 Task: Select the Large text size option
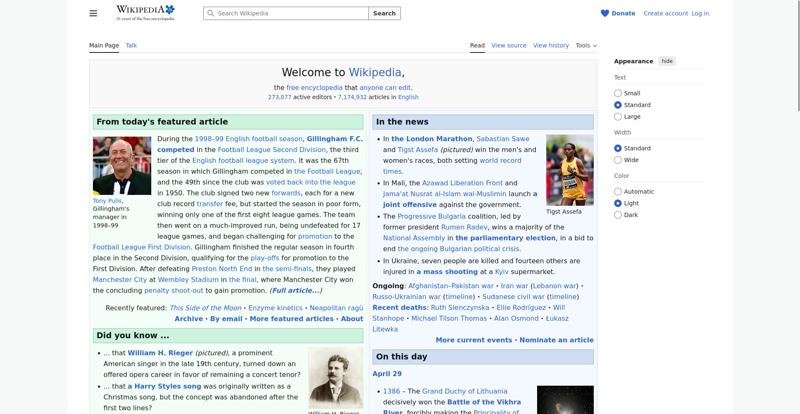coord(618,116)
